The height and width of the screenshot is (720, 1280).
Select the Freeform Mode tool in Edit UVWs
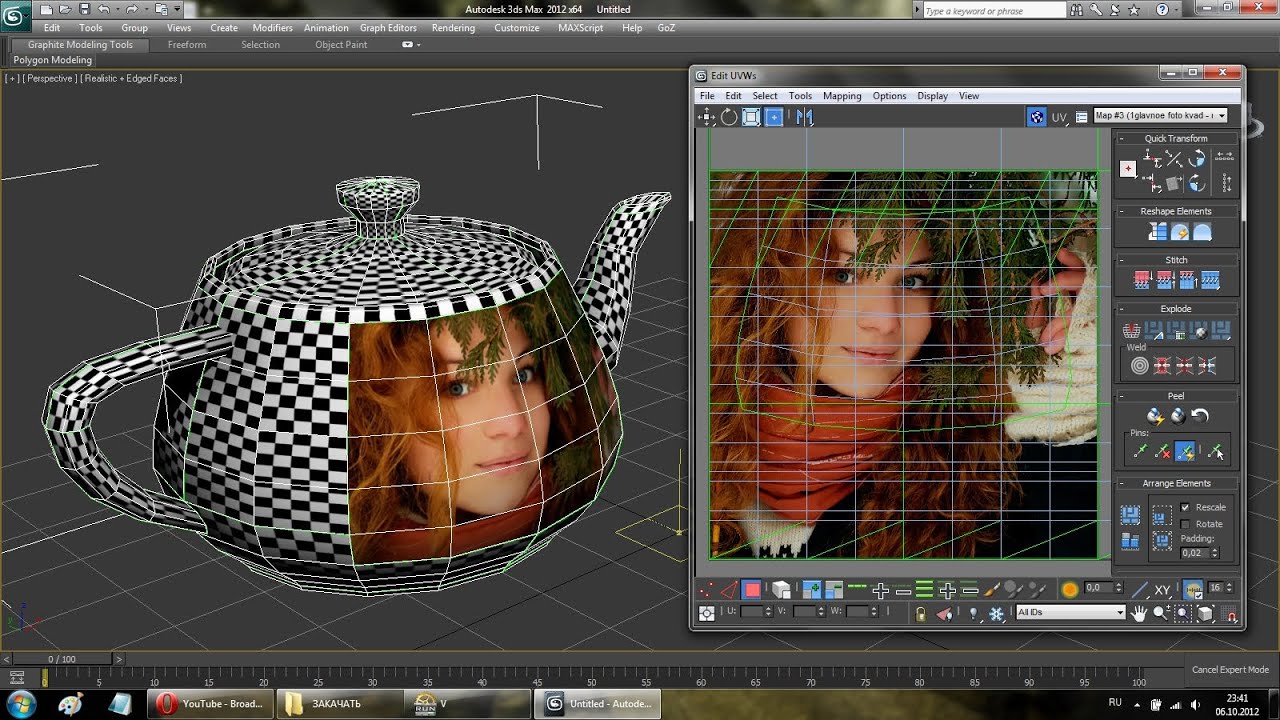point(774,117)
